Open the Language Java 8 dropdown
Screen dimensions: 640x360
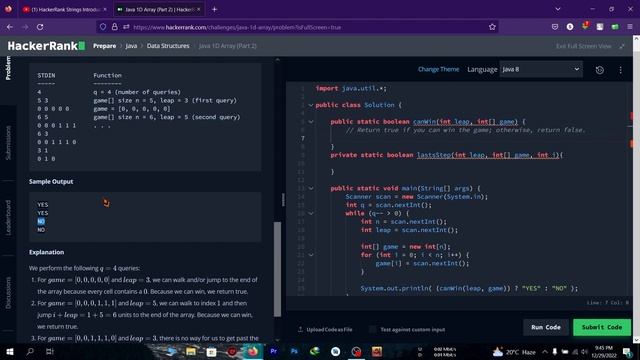[541, 69]
